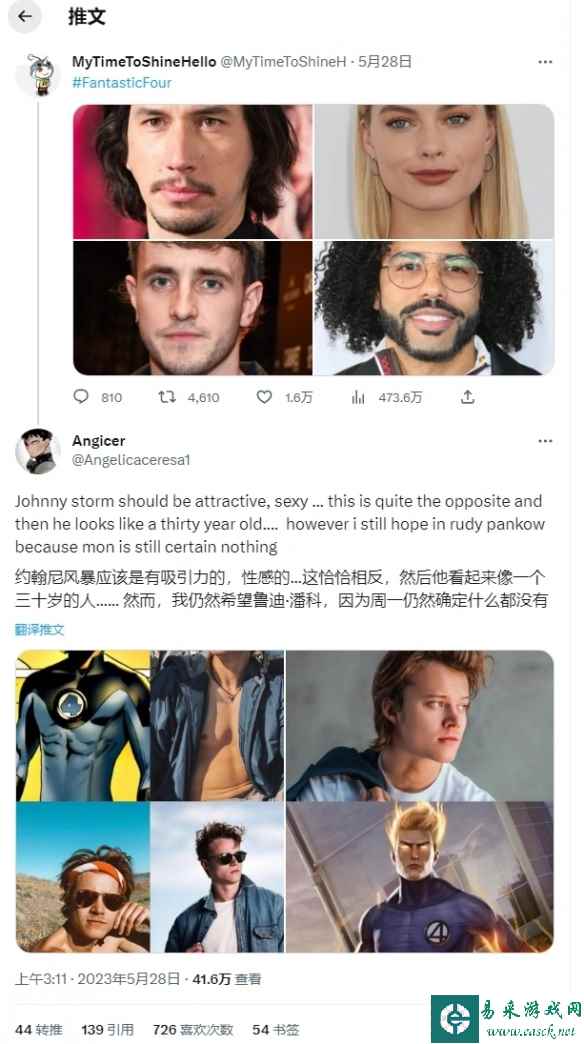584x1044 pixels.
Task: Open the blonde woman photo
Action: pos(434,172)
